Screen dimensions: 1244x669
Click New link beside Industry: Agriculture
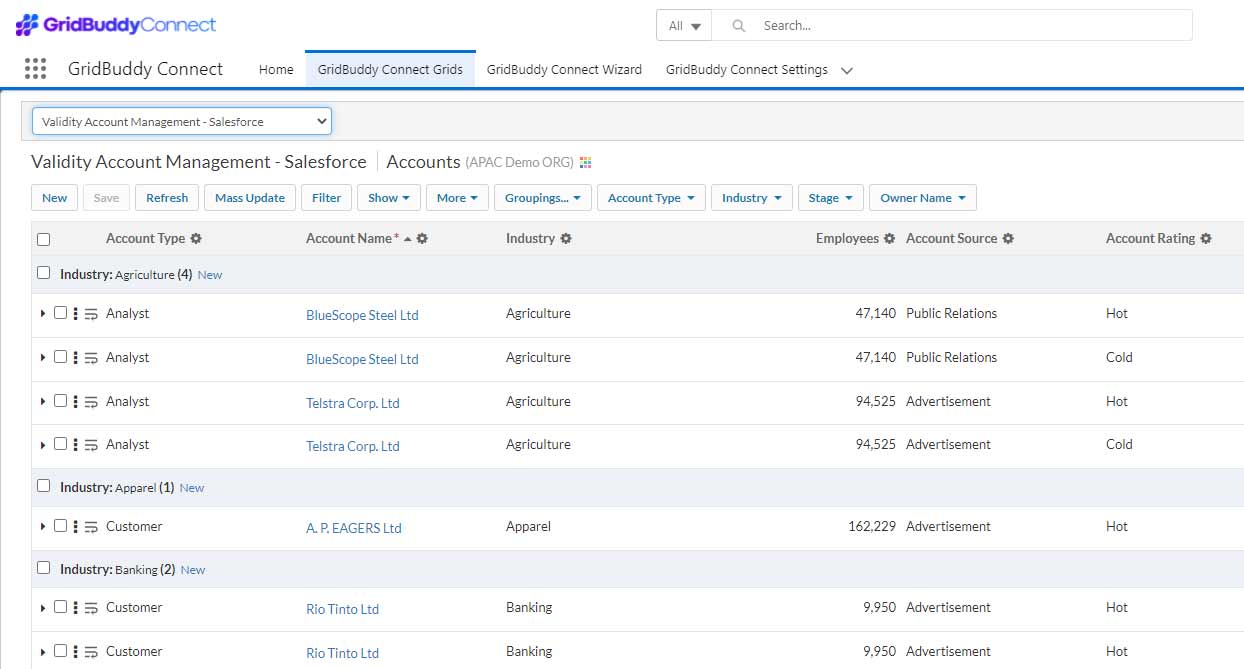click(x=210, y=275)
